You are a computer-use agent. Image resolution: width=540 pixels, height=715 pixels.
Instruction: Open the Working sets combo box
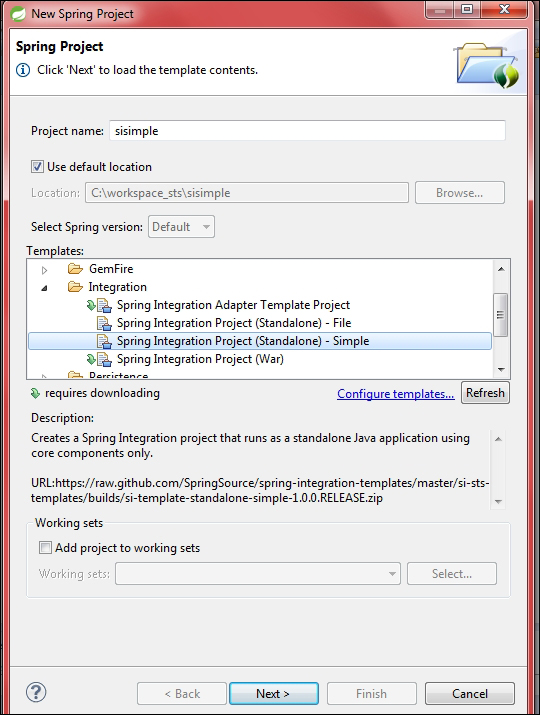tap(258, 574)
